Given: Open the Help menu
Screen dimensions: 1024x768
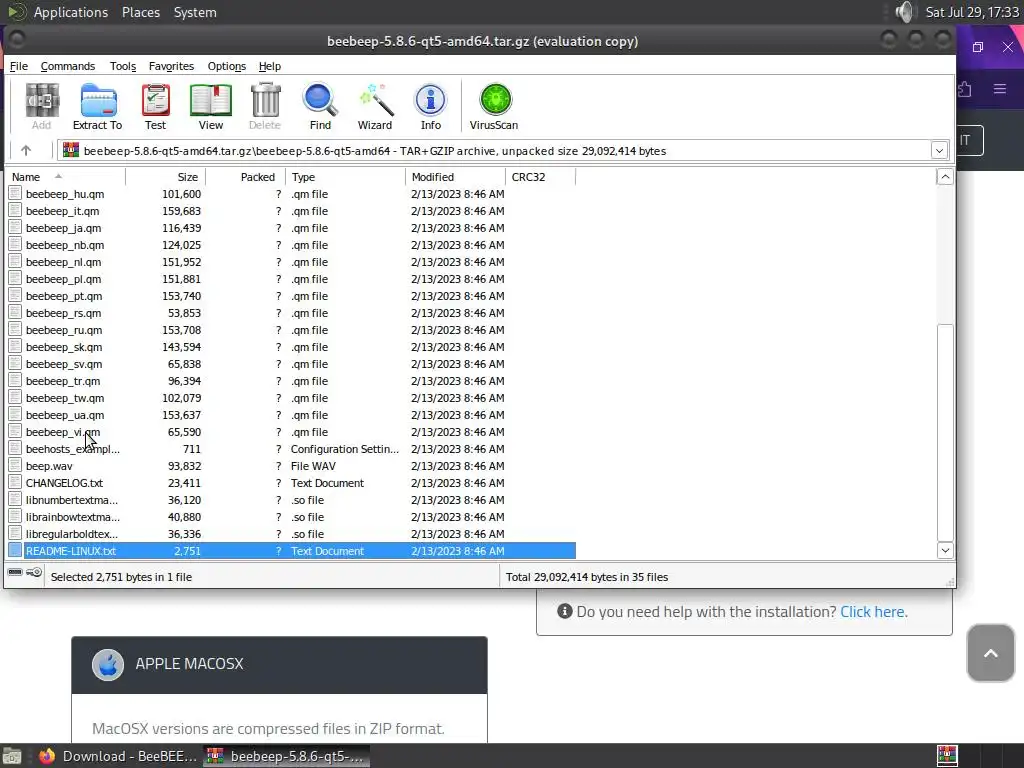Looking at the screenshot, I should 270,66.
